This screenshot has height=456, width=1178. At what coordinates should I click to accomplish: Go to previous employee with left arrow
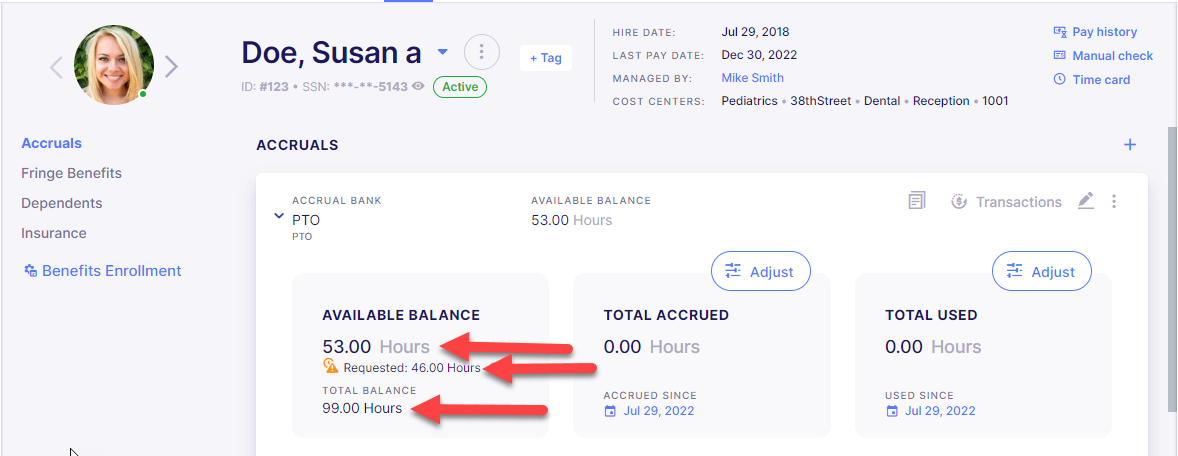tap(56, 67)
